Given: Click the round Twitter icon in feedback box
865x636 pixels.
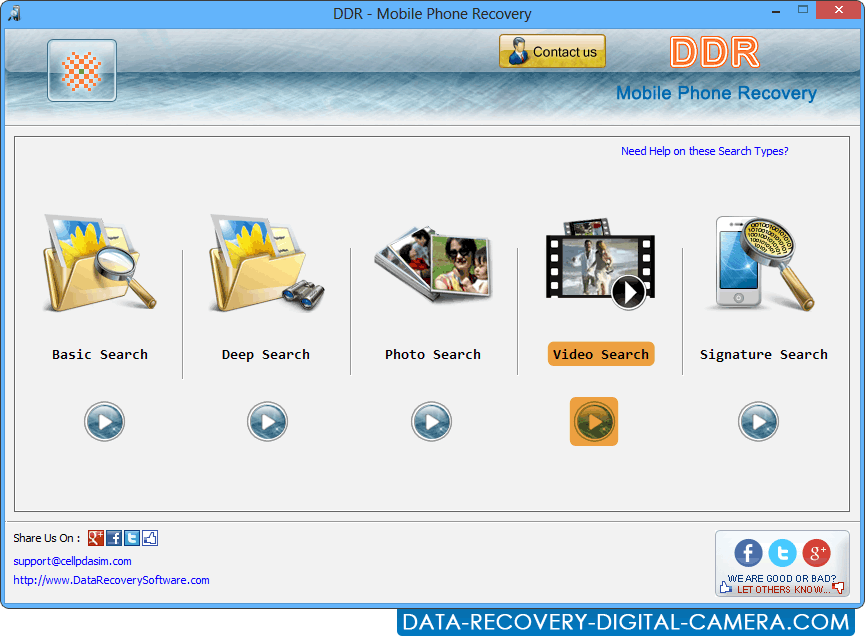Looking at the screenshot, I should point(782,553).
